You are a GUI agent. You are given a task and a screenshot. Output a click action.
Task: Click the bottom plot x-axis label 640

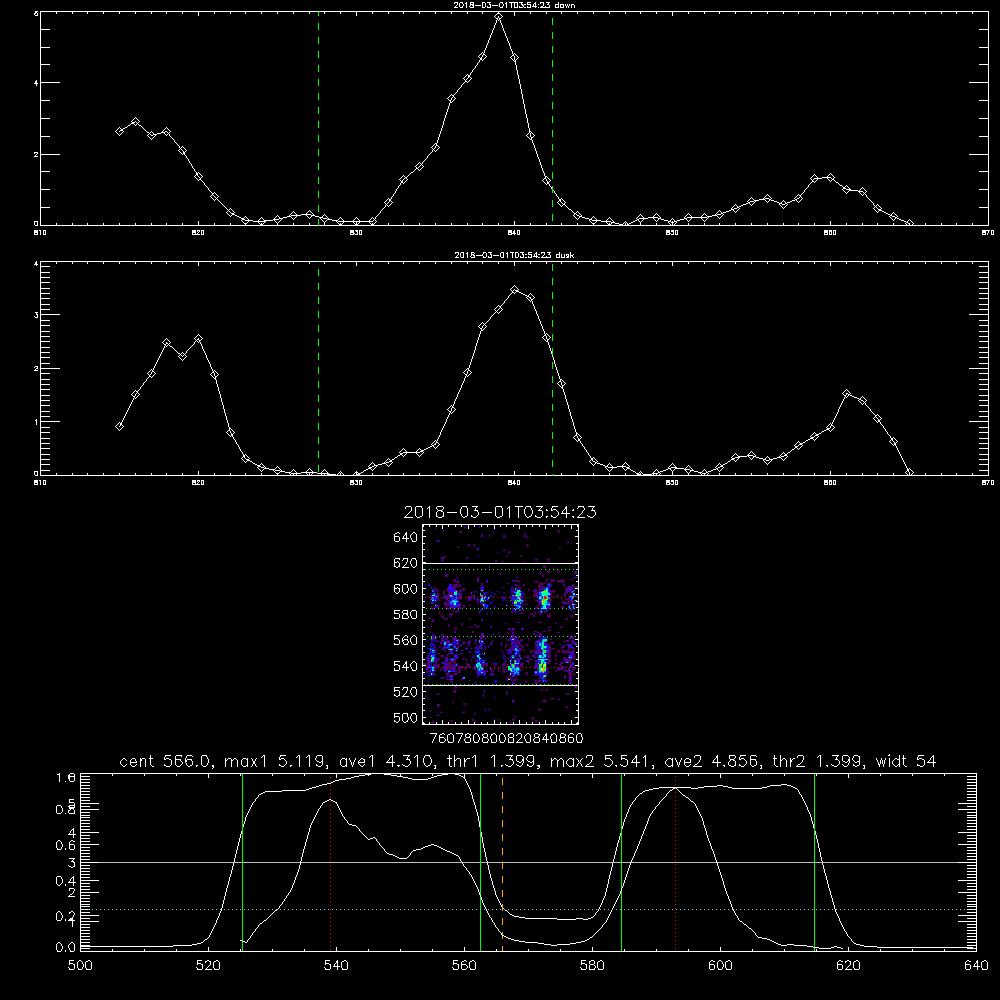coord(976,966)
